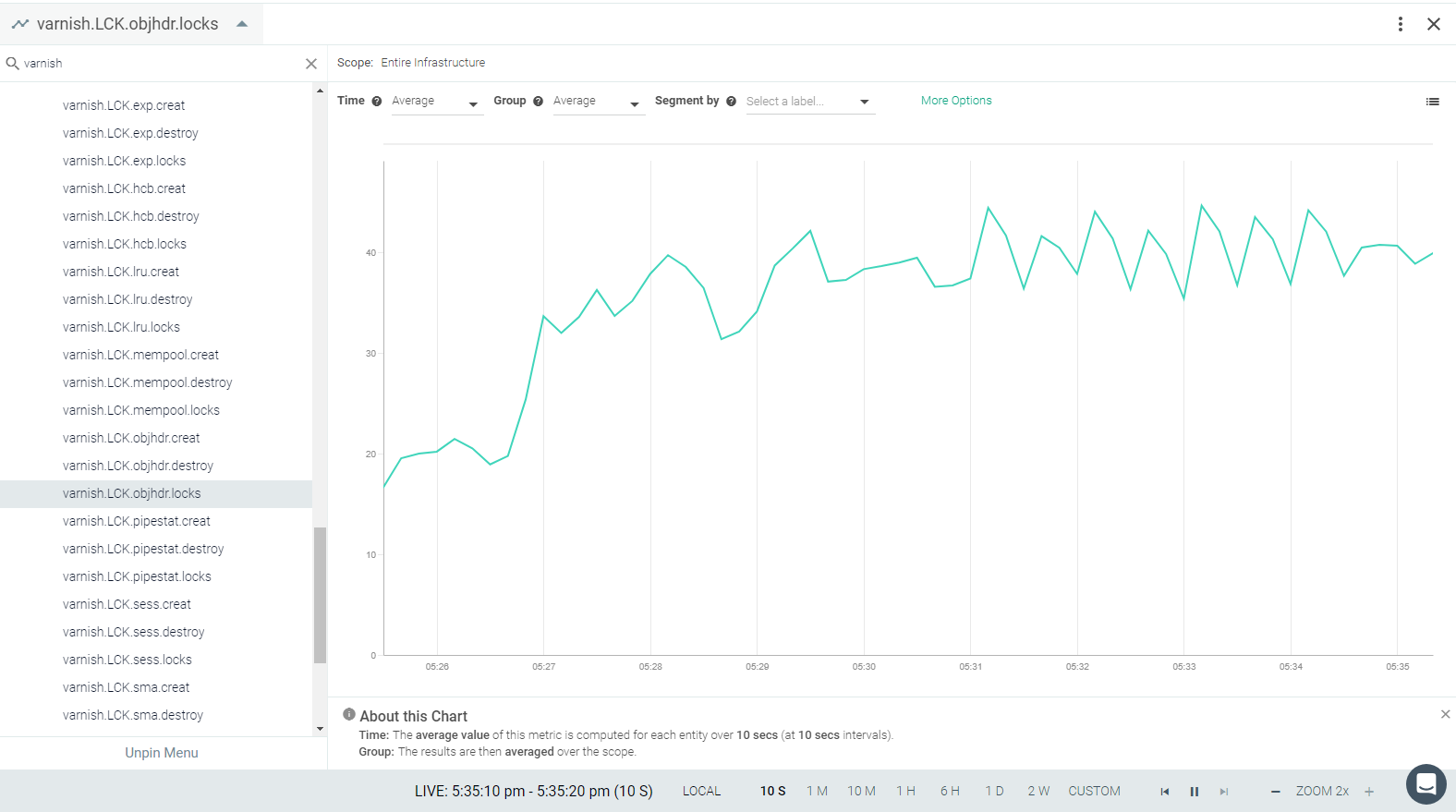
Task: Select the 1 D time range
Action: [x=994, y=792]
